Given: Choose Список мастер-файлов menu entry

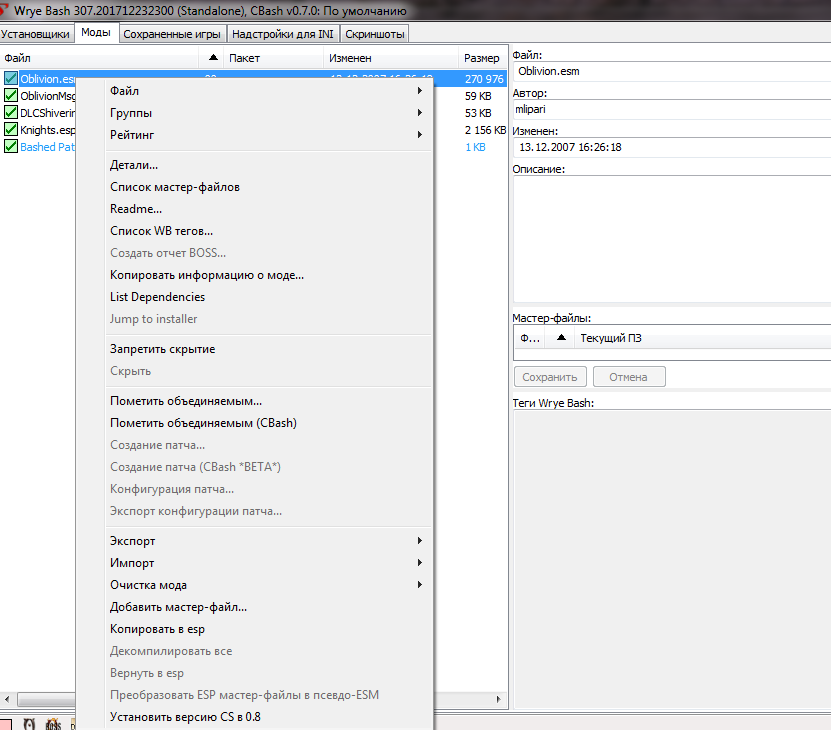Looking at the screenshot, I should pyautogui.click(x=269, y=187).
